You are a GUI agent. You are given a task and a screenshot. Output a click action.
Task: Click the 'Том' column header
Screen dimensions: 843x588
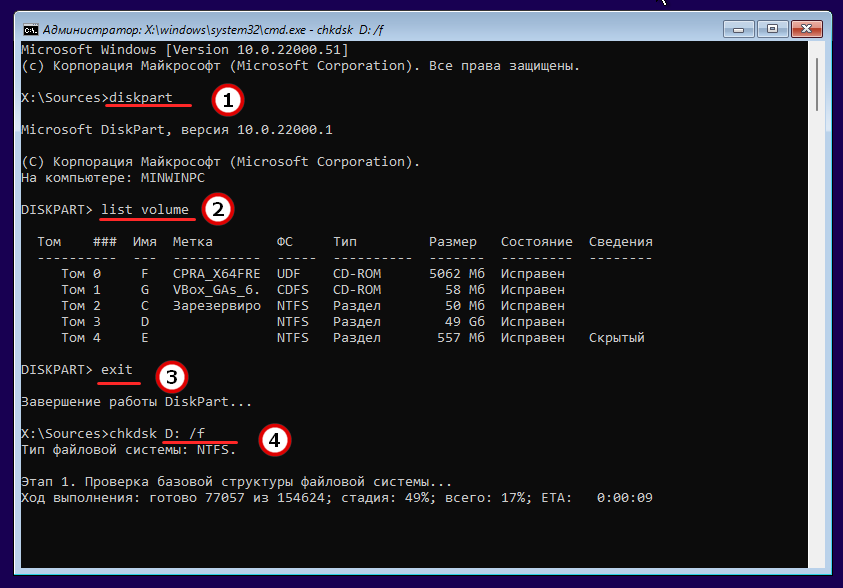click(49, 242)
